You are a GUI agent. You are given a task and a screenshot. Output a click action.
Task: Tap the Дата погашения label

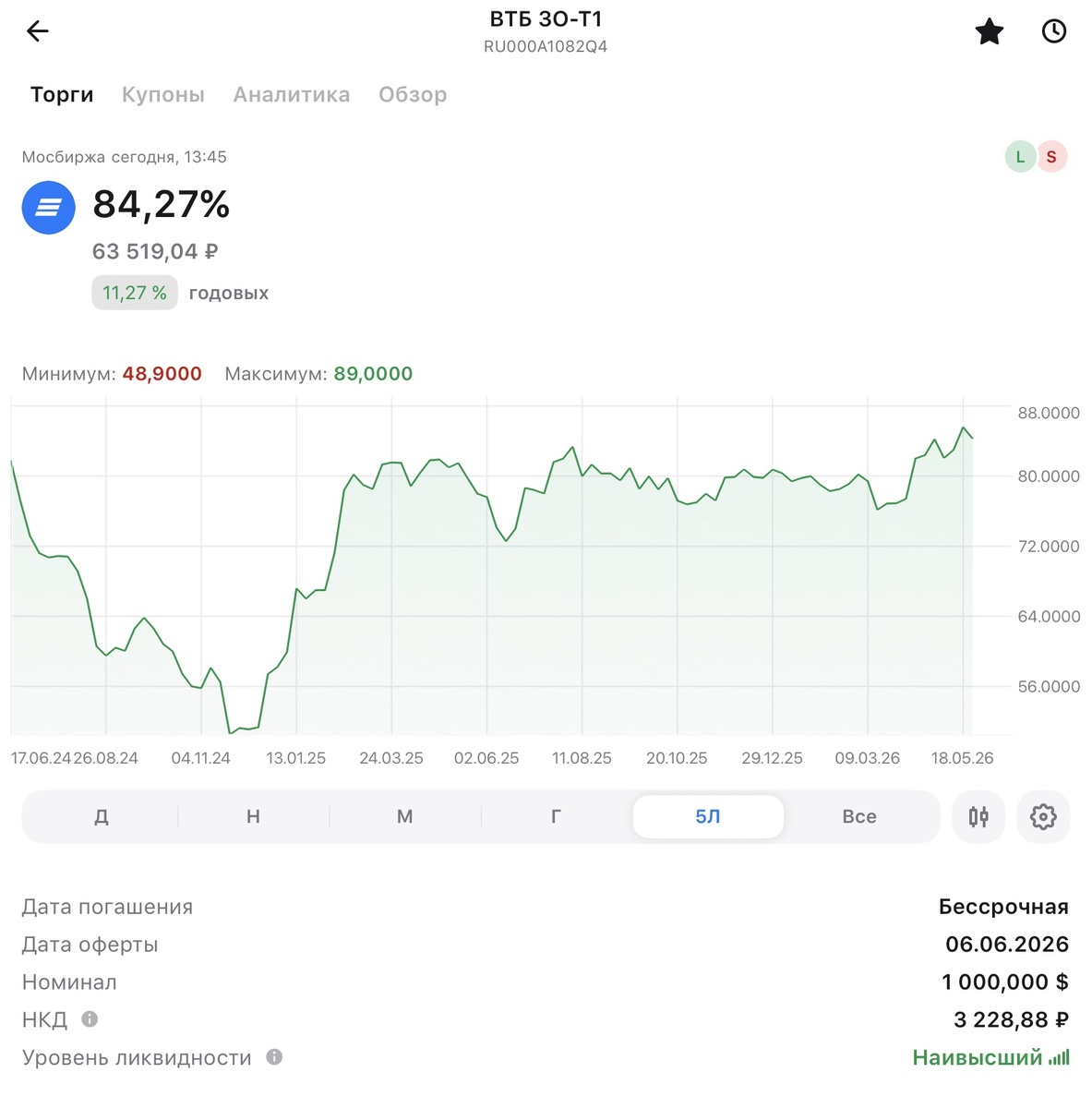tap(107, 907)
